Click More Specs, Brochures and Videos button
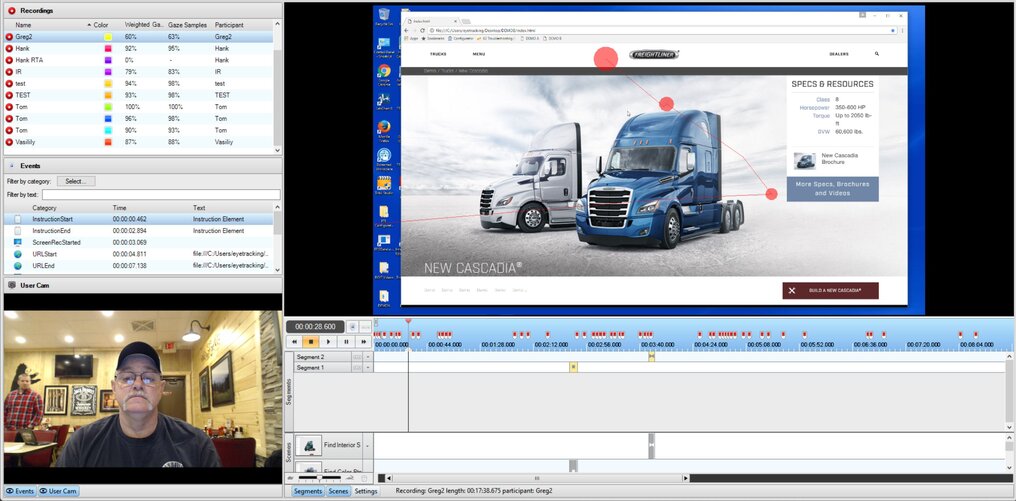This screenshot has height=501, width=1016. tap(833, 189)
